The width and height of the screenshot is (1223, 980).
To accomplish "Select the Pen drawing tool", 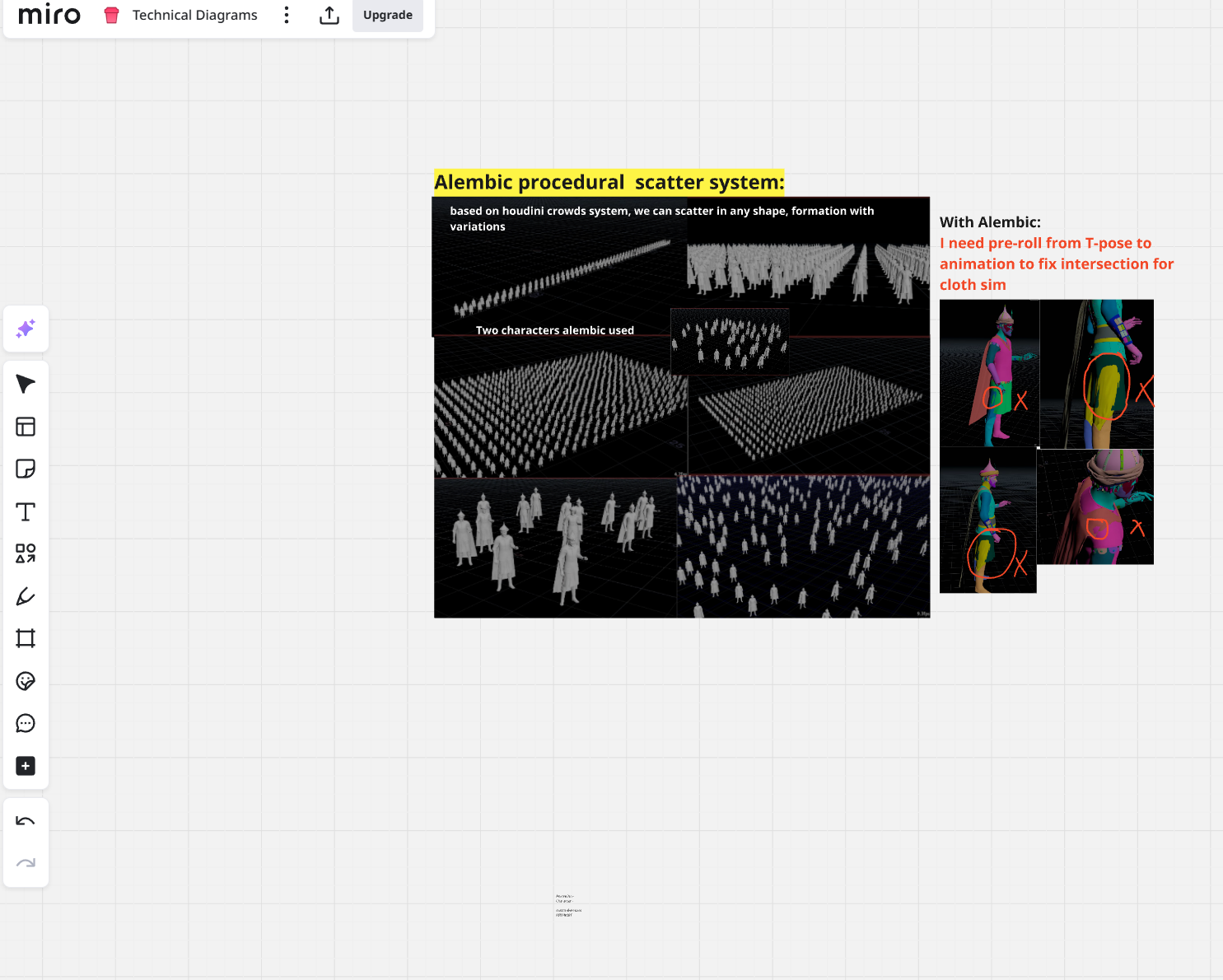I will tap(26, 596).
